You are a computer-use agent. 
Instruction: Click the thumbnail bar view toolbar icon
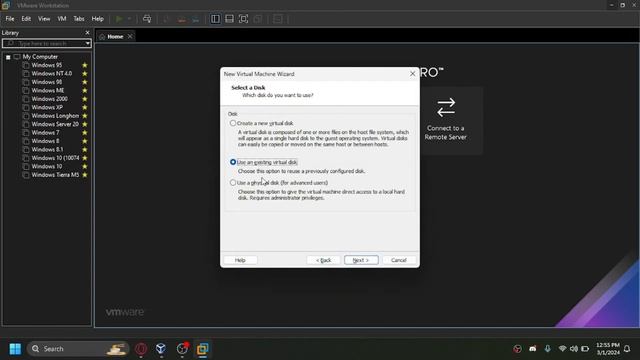[x=229, y=19]
